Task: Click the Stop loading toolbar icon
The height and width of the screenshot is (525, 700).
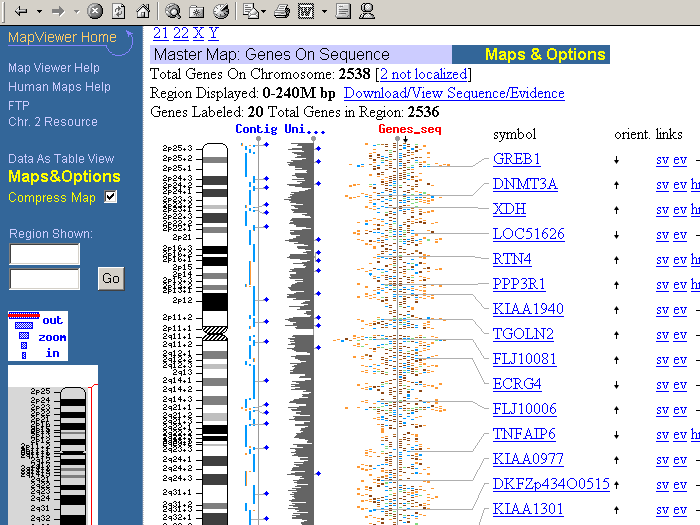Action: click(x=95, y=11)
